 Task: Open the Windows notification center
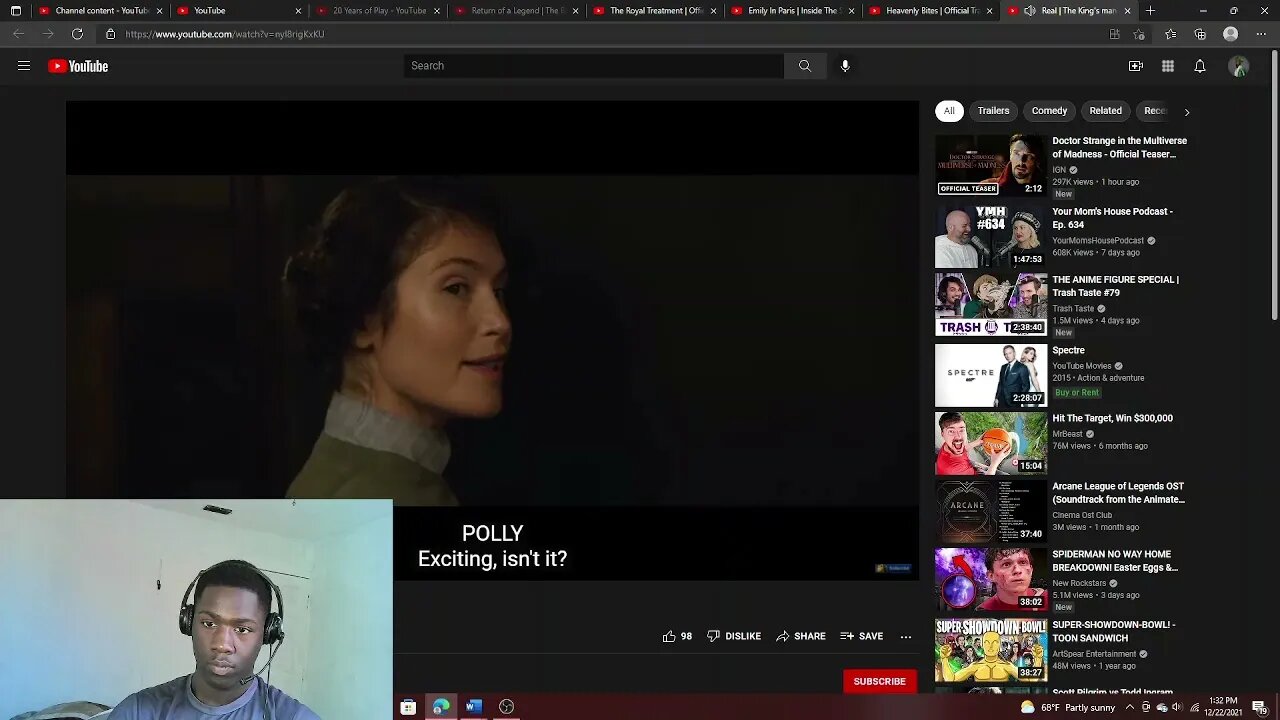[x=1260, y=707]
